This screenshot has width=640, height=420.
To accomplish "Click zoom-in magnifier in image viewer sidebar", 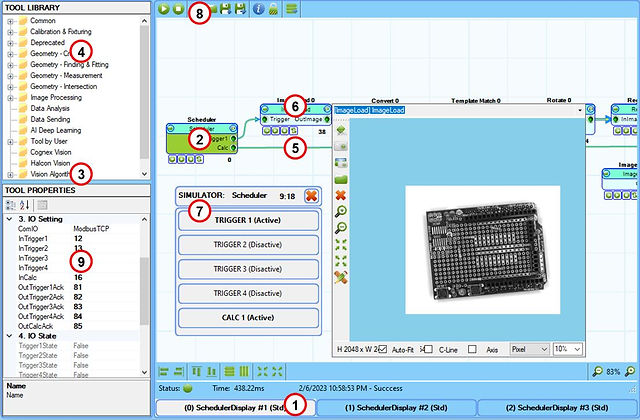I will pyautogui.click(x=341, y=211).
